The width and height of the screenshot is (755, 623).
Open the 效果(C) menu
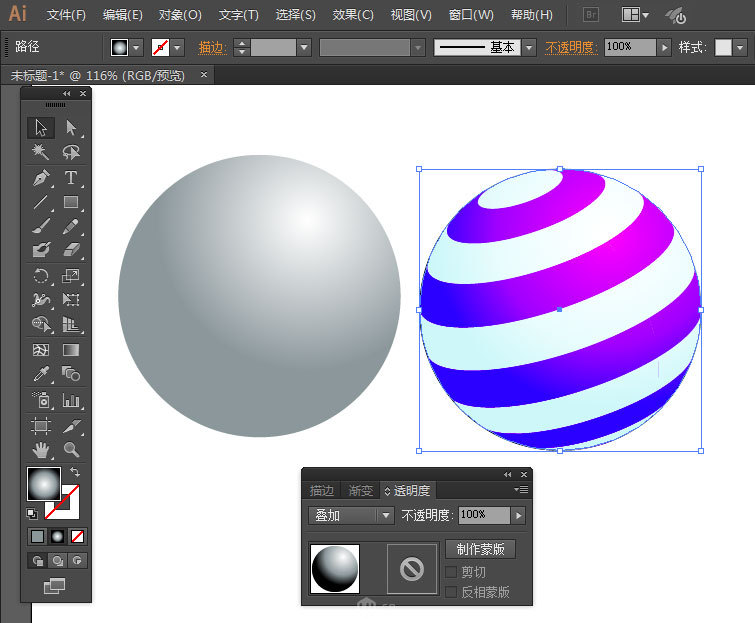click(x=353, y=15)
